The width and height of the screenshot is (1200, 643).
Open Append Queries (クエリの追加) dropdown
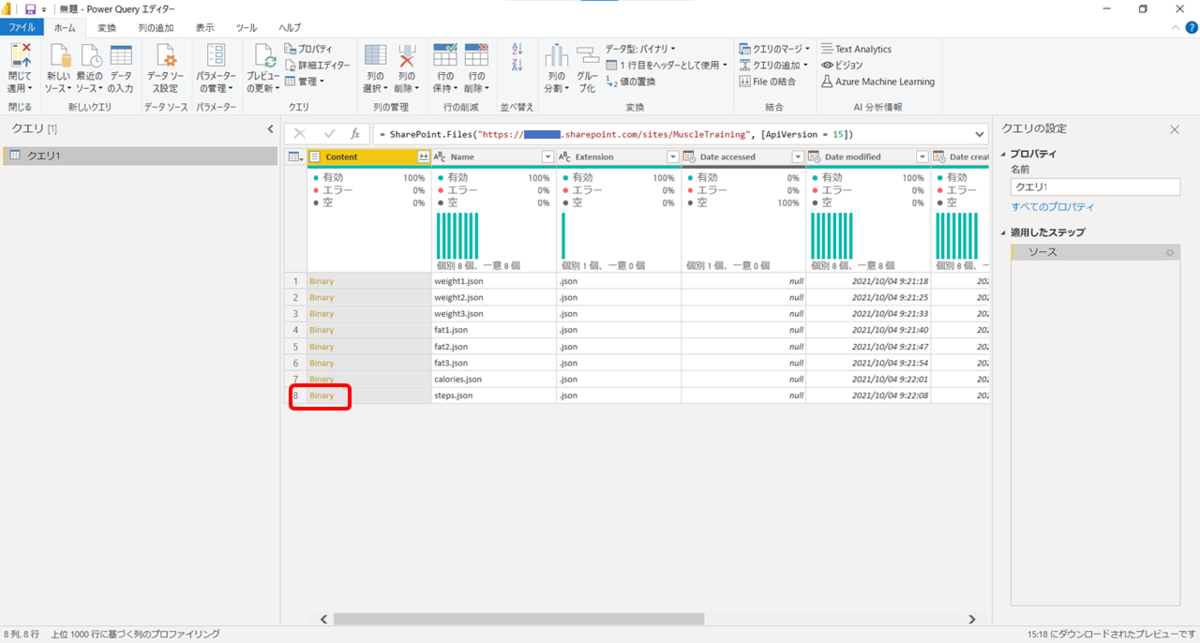pos(773,65)
